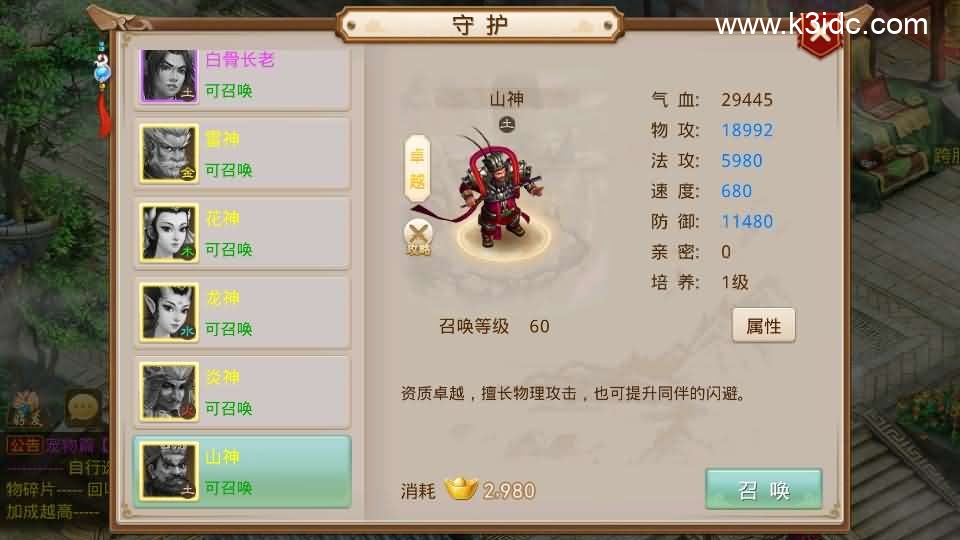The height and width of the screenshot is (540, 960).
Task: Select the 雷神 guardian portrait
Action: click(x=170, y=154)
